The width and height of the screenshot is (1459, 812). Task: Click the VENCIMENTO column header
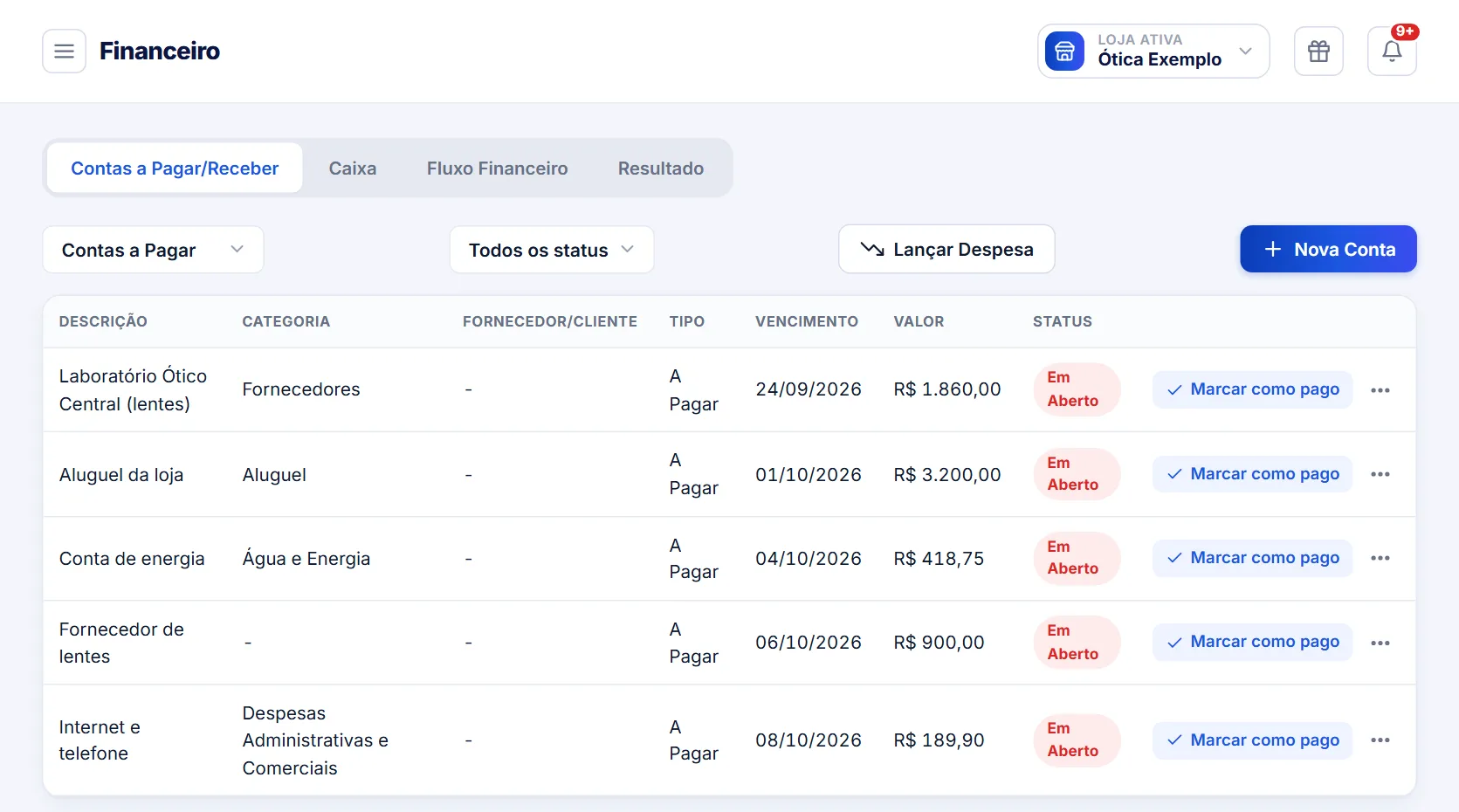point(807,321)
